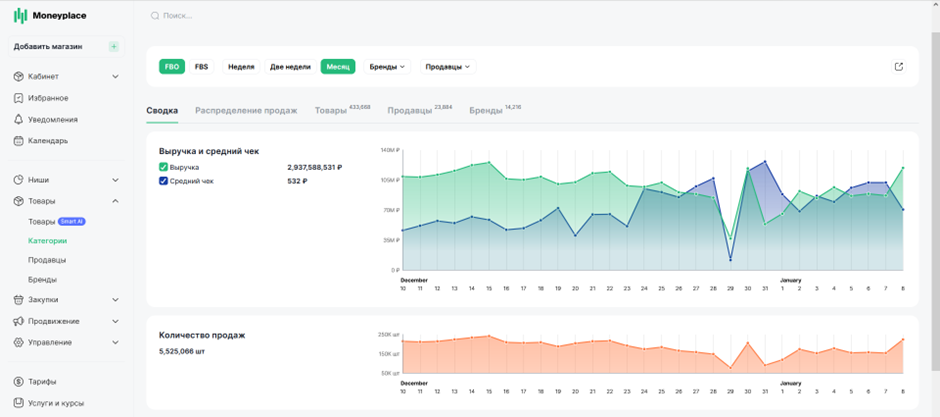
Task: Click the Тарифы icon in sidebar
Action: coord(18,382)
